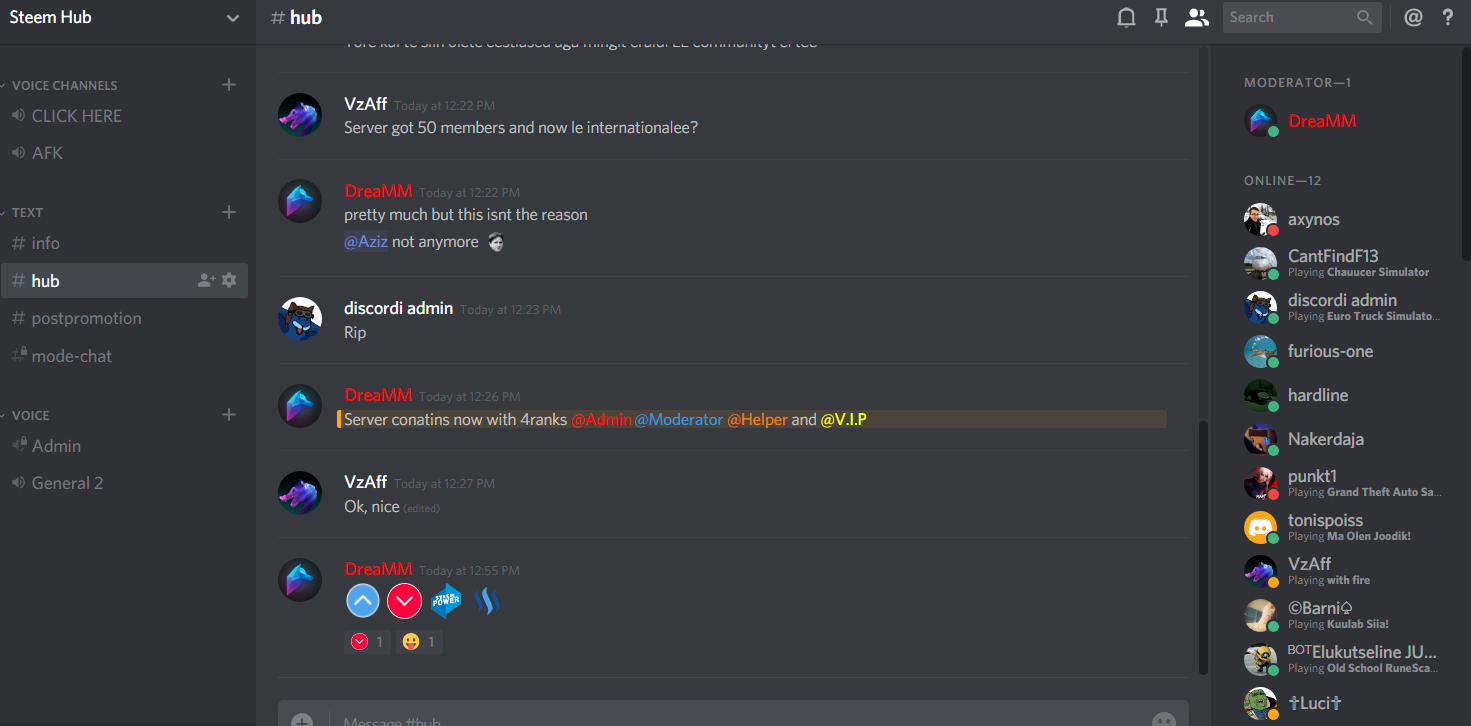Open recent mentions @ icon
This screenshot has width=1471, height=726.
(1413, 17)
